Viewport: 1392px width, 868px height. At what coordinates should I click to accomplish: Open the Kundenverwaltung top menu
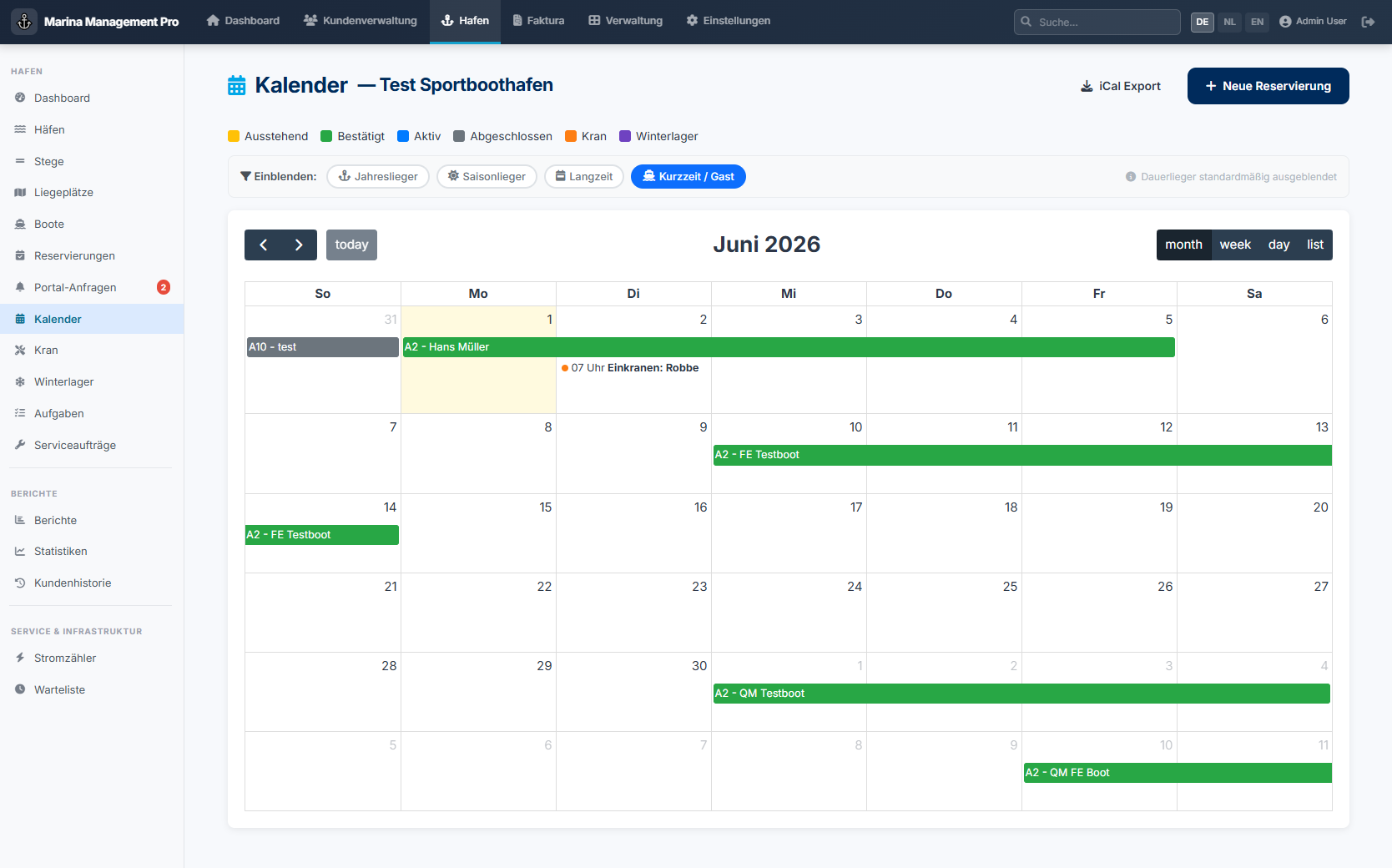[361, 21]
